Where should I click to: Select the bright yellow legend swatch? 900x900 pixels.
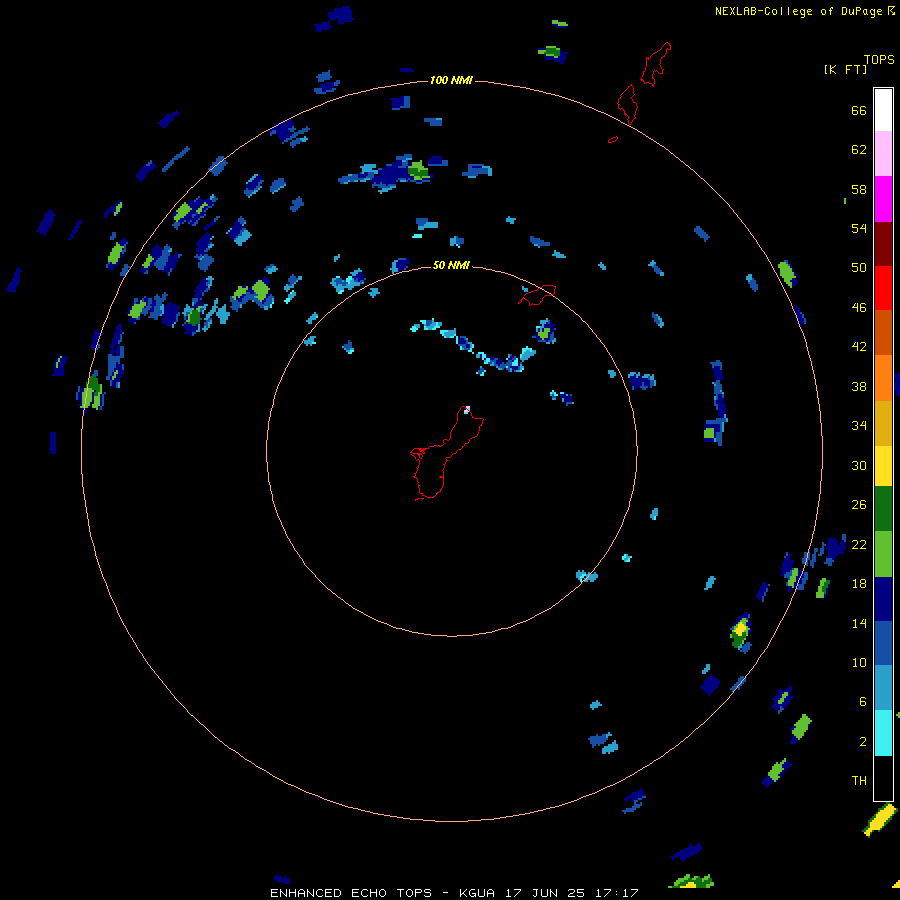click(883, 465)
